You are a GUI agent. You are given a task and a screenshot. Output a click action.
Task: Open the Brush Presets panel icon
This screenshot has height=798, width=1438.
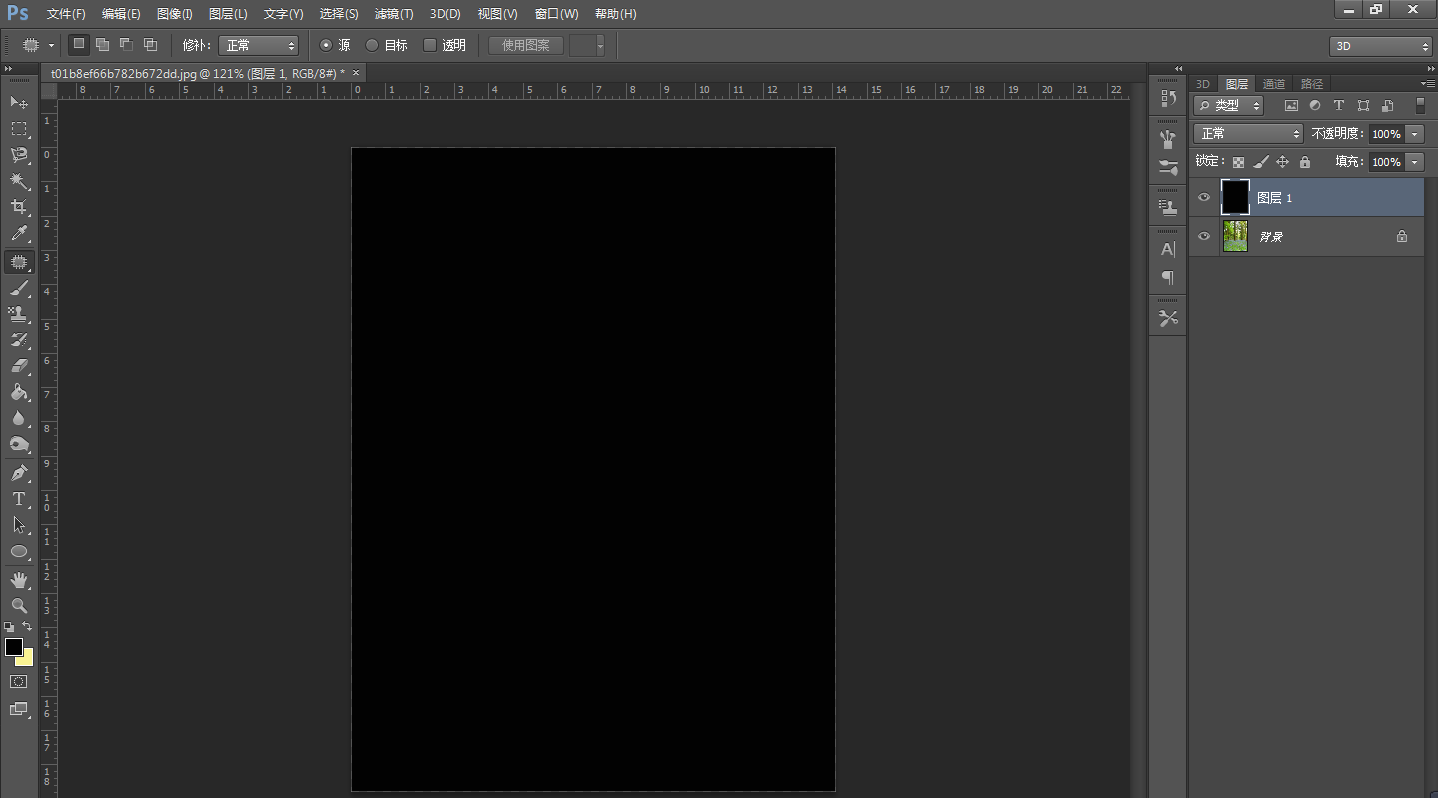(x=1167, y=139)
